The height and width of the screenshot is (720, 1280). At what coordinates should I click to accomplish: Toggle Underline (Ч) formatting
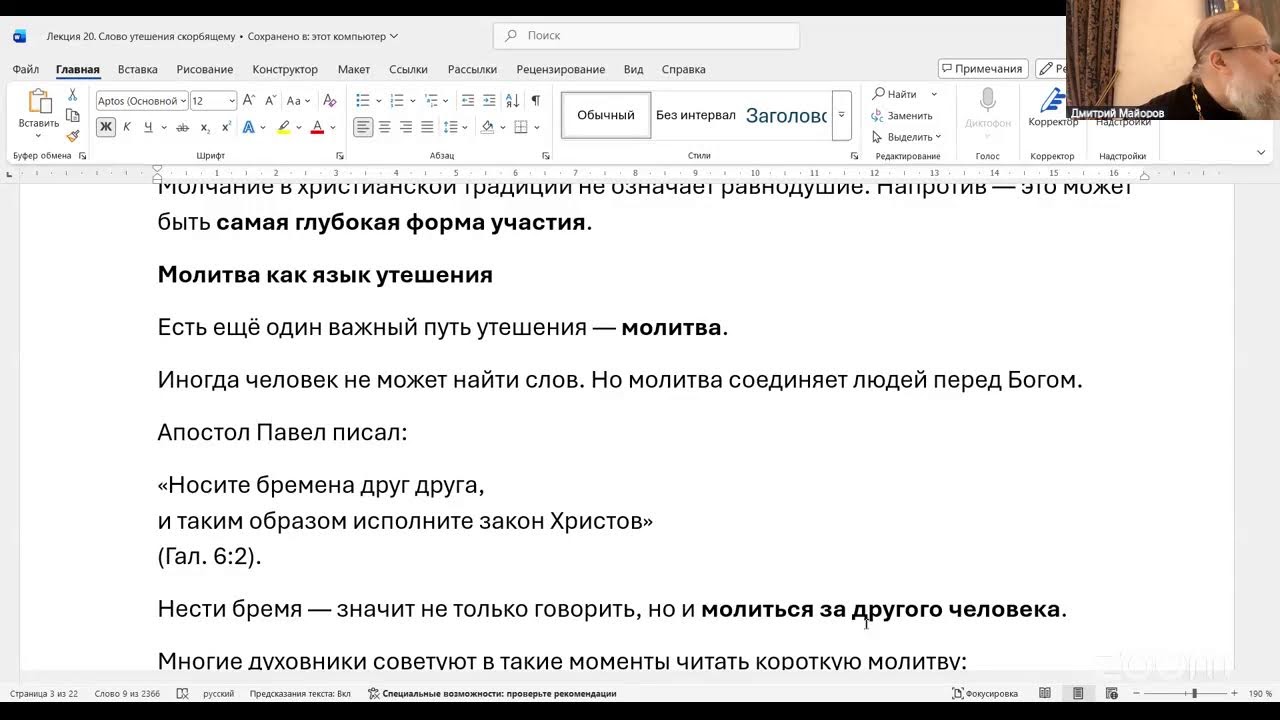pyautogui.click(x=148, y=127)
